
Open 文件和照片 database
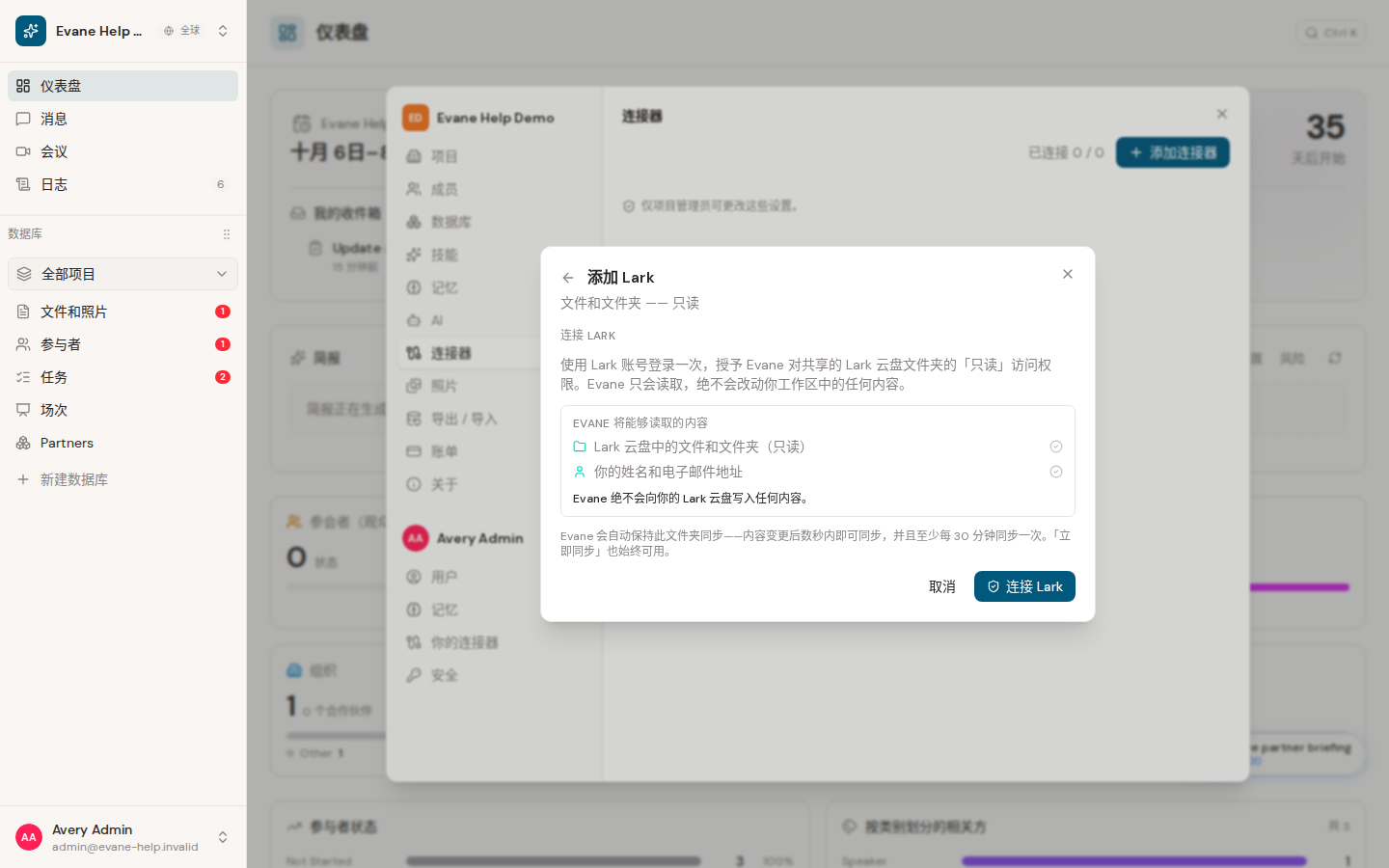123,312
